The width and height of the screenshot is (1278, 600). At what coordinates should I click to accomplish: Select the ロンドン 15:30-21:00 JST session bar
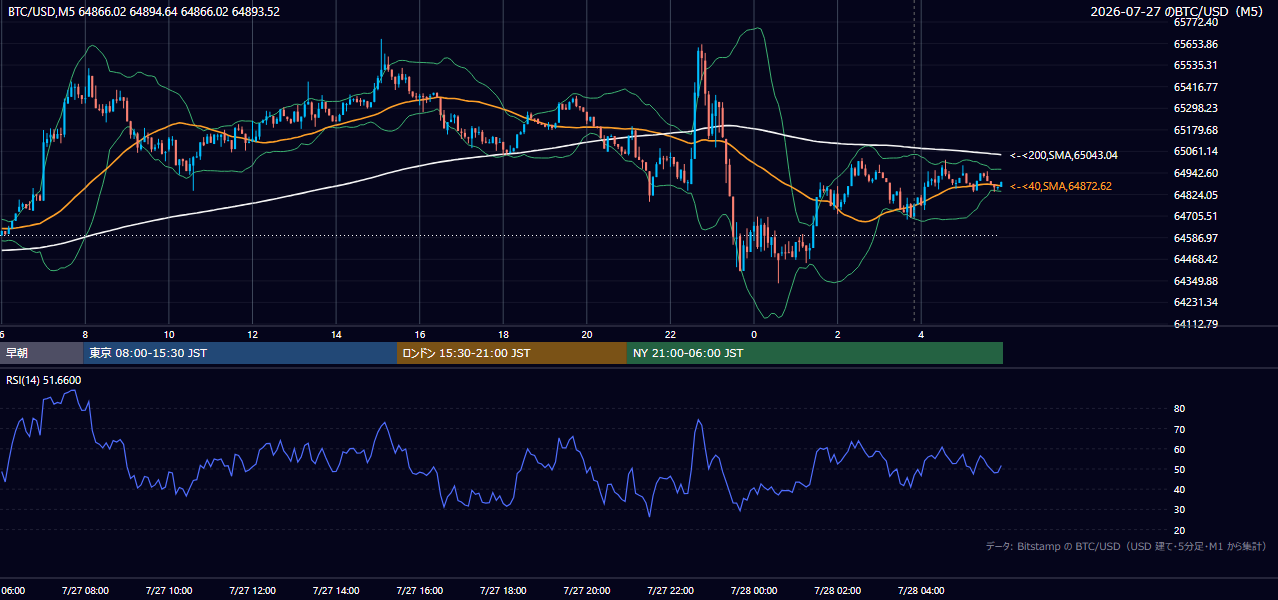coord(512,353)
